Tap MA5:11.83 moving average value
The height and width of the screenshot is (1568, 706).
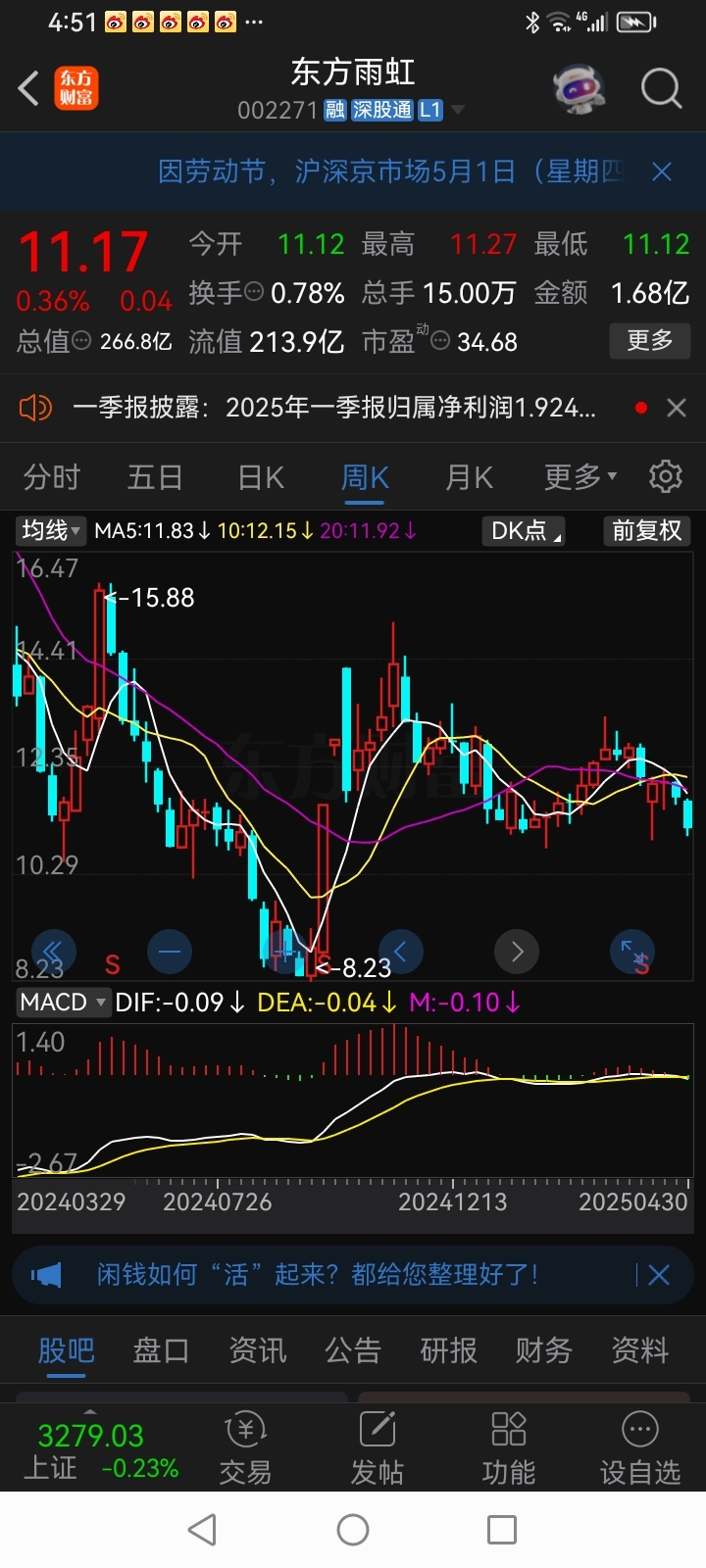[152, 530]
